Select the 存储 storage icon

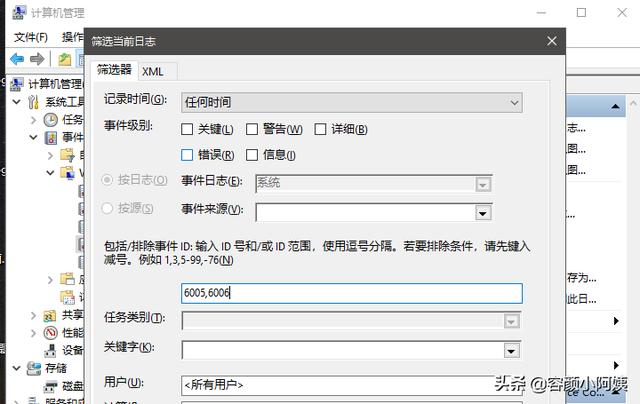[x=34, y=368]
